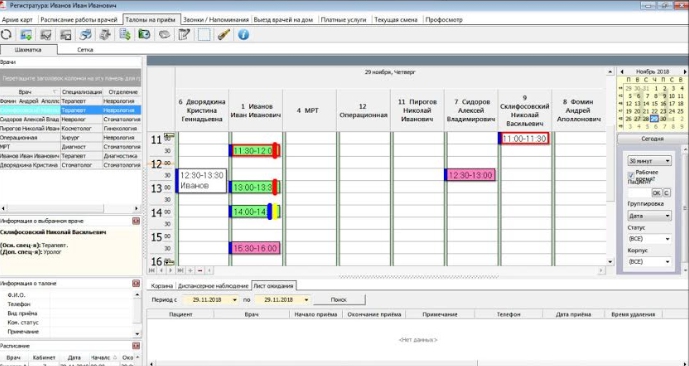The image size is (689, 366).
Task: Click the circular refresh icon in toolbar
Action: coord(6,34)
